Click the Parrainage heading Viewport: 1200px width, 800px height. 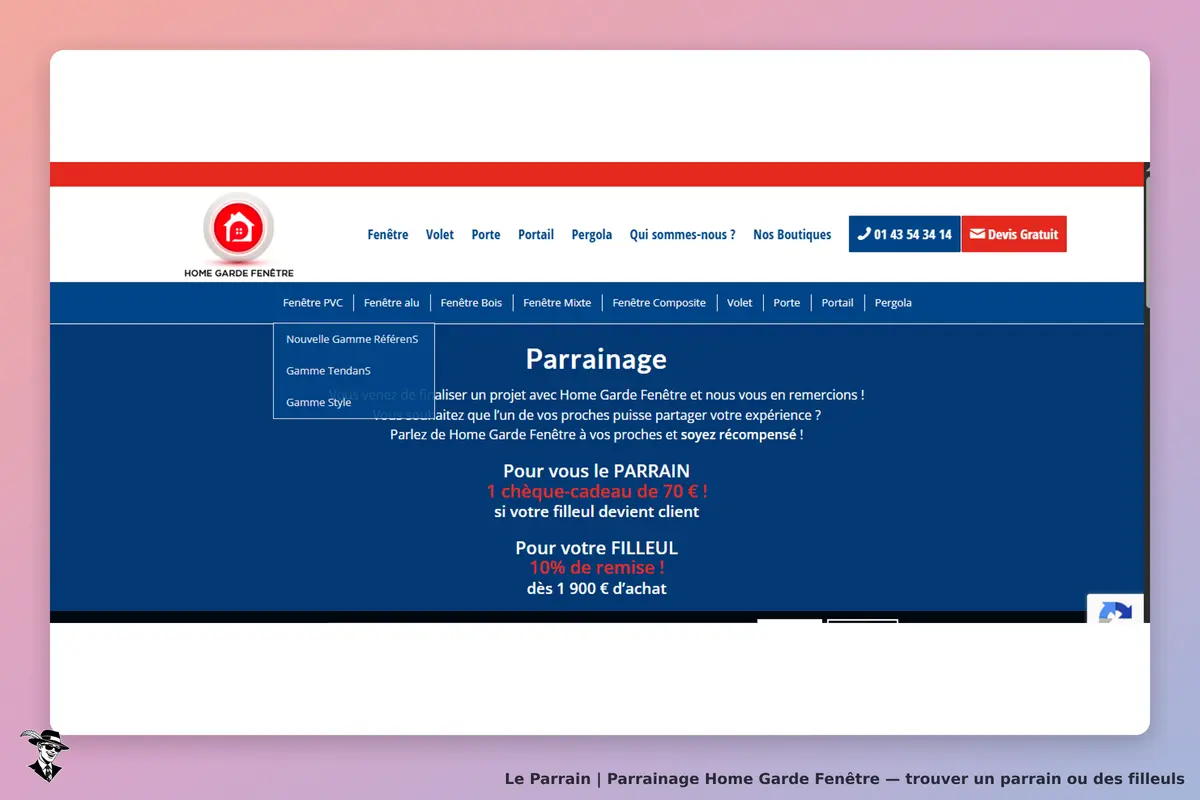coord(596,358)
